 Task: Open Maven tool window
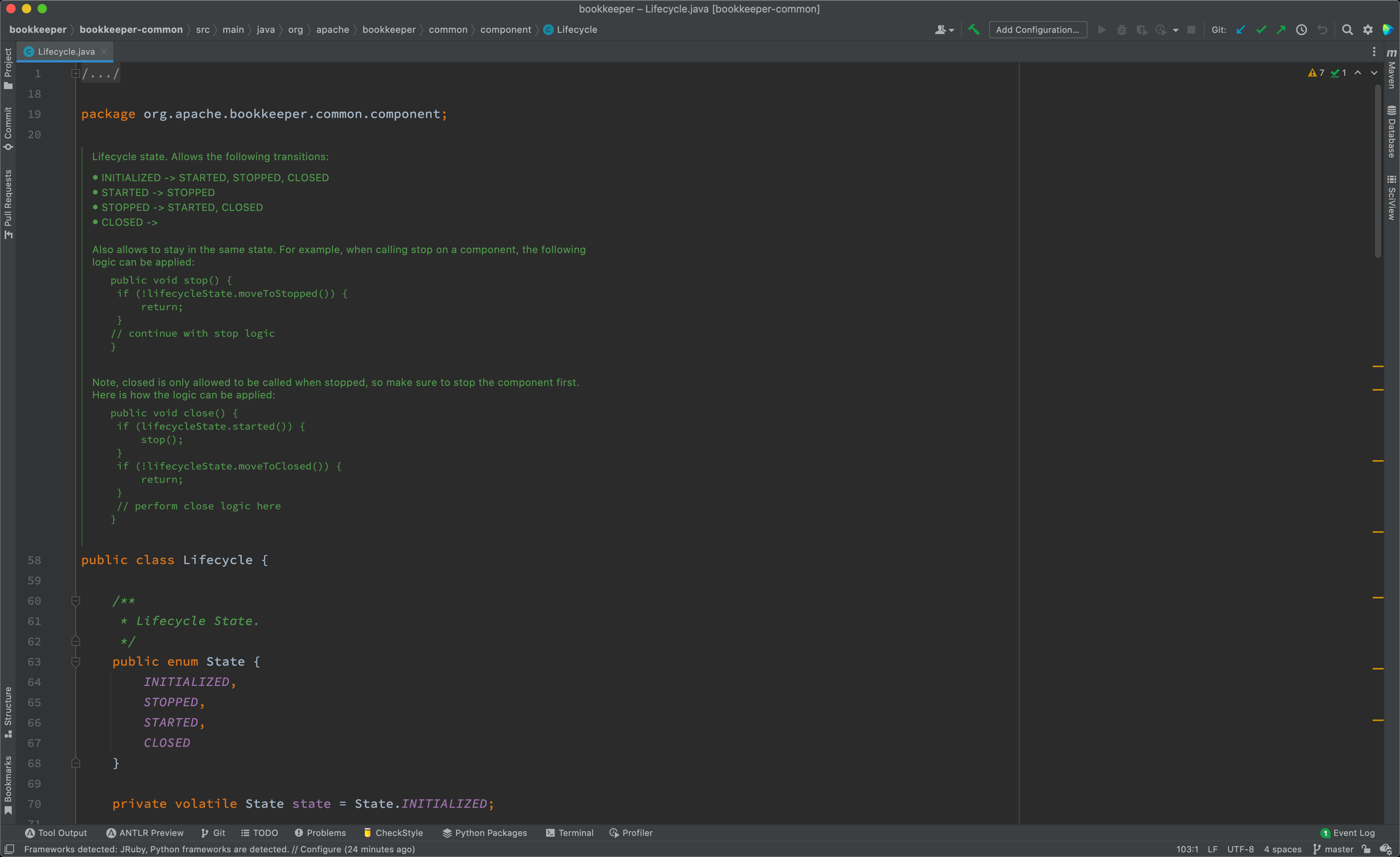1391,68
